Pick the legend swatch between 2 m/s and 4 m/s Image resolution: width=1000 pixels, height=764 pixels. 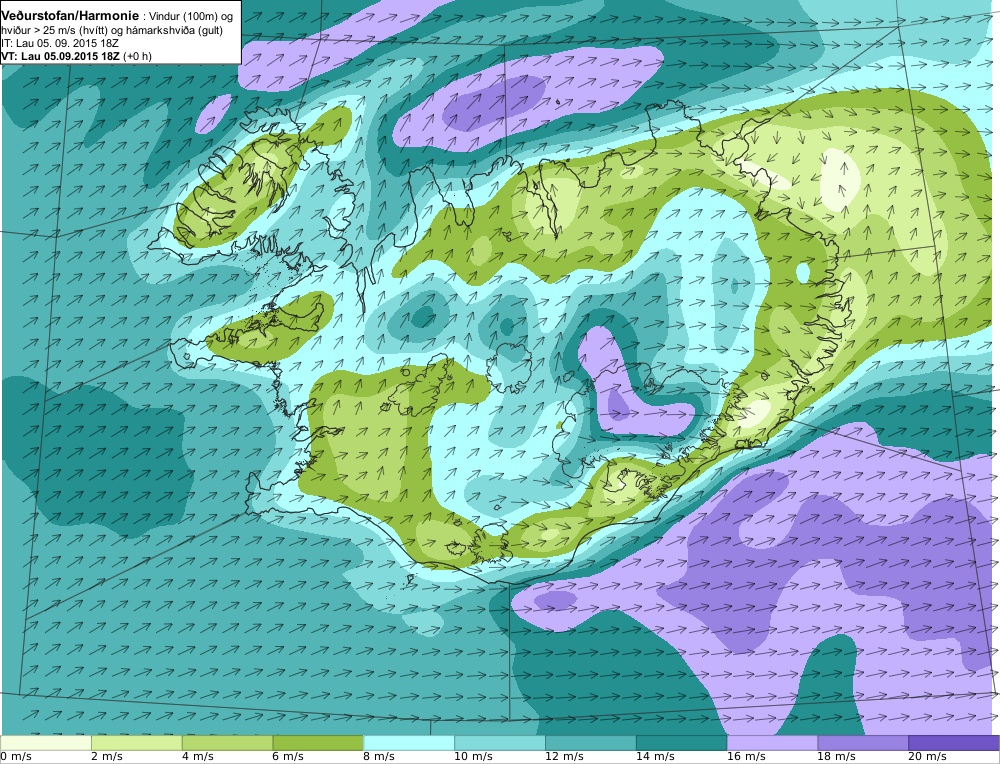click(x=136, y=742)
